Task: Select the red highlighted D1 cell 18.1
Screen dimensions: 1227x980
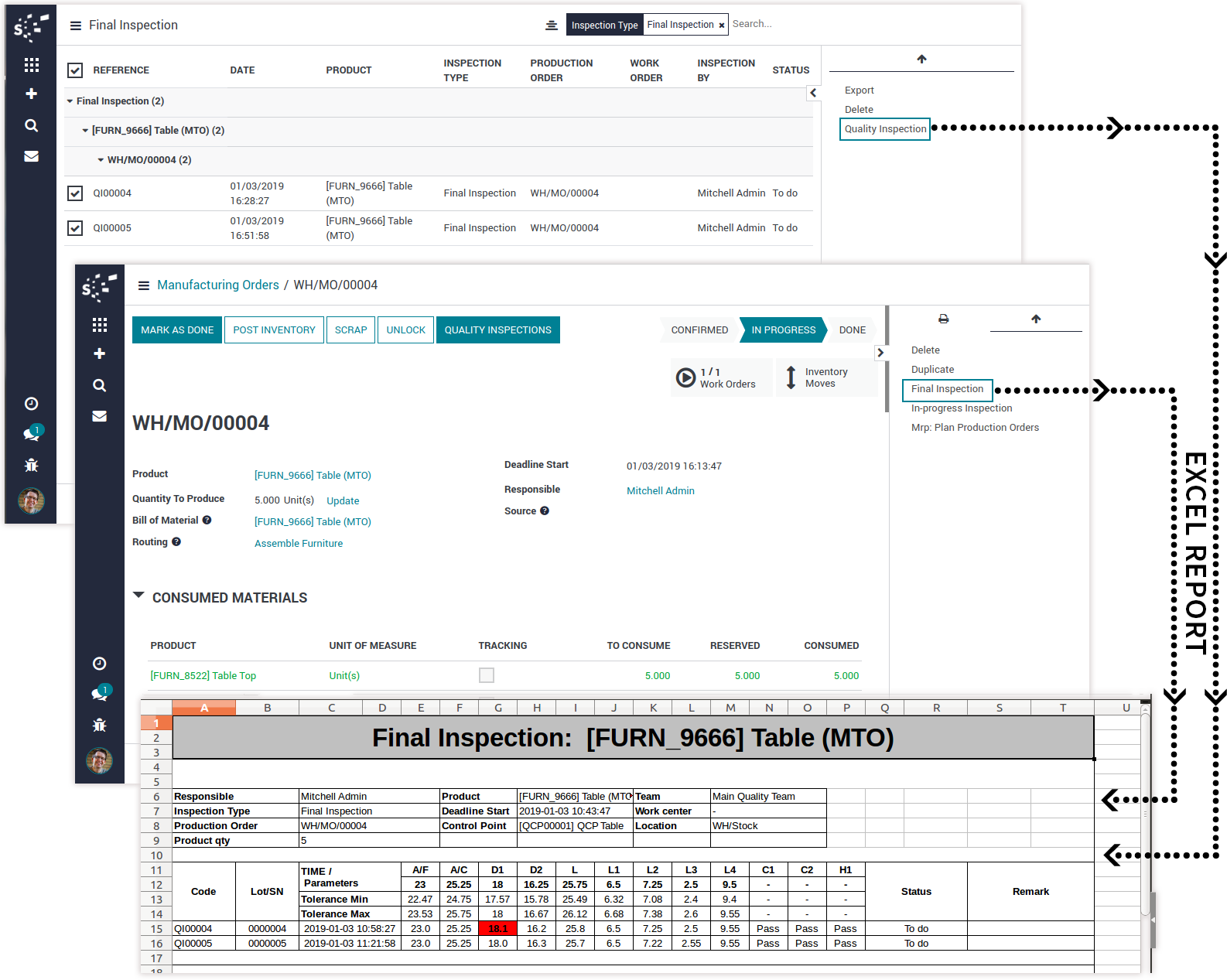Action: 497,929
